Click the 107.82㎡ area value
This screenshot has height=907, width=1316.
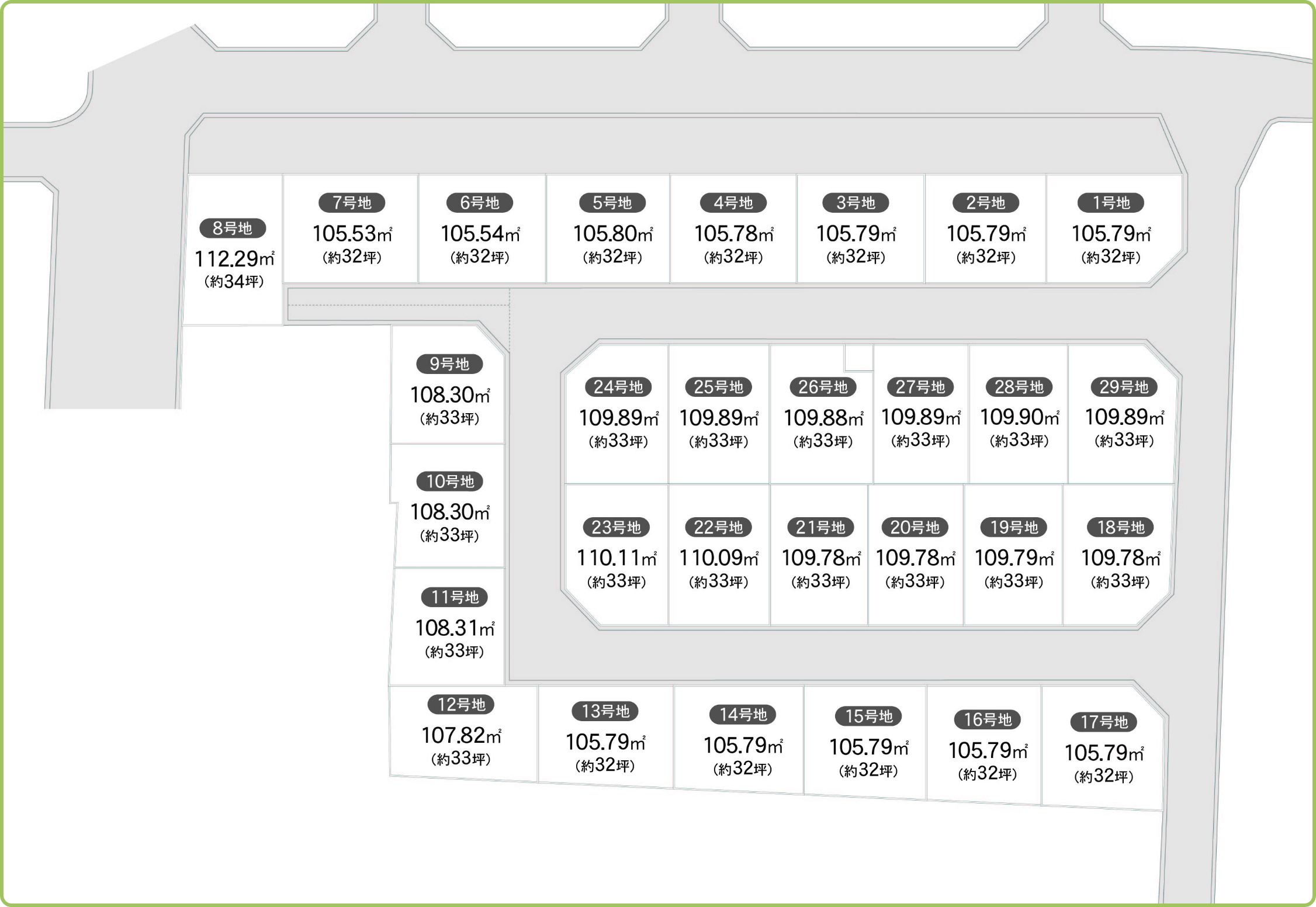pos(461,735)
